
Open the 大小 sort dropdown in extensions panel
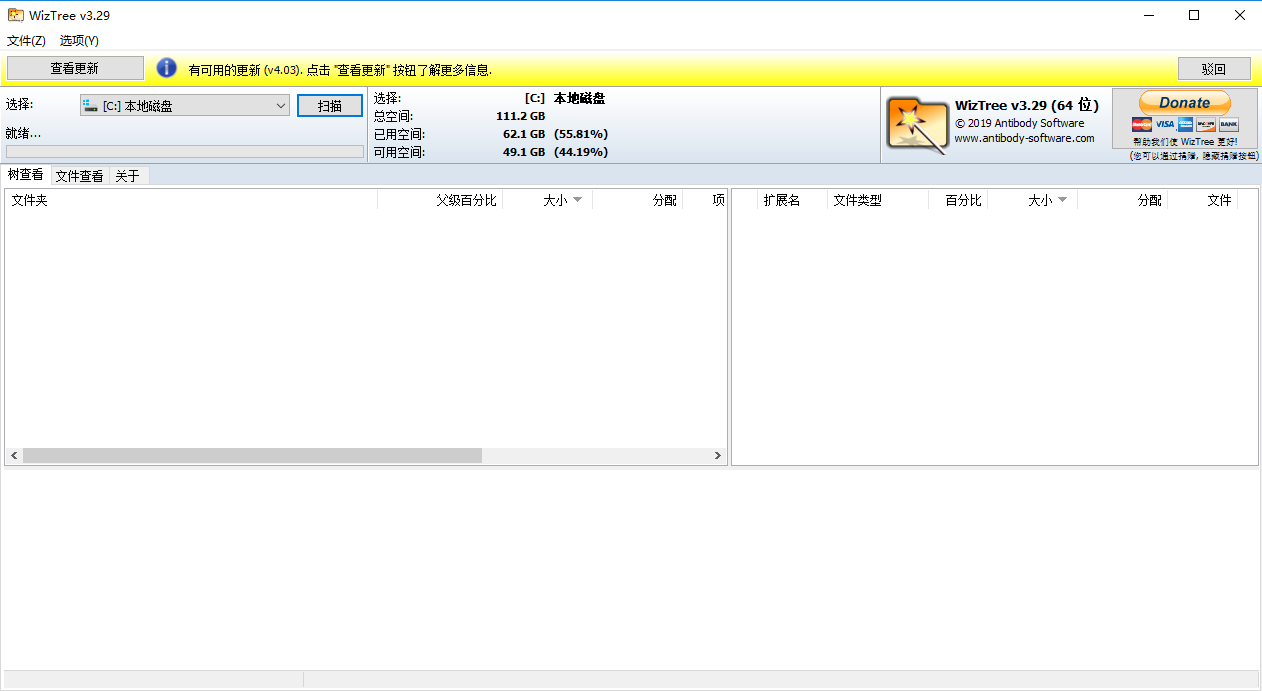point(1064,199)
